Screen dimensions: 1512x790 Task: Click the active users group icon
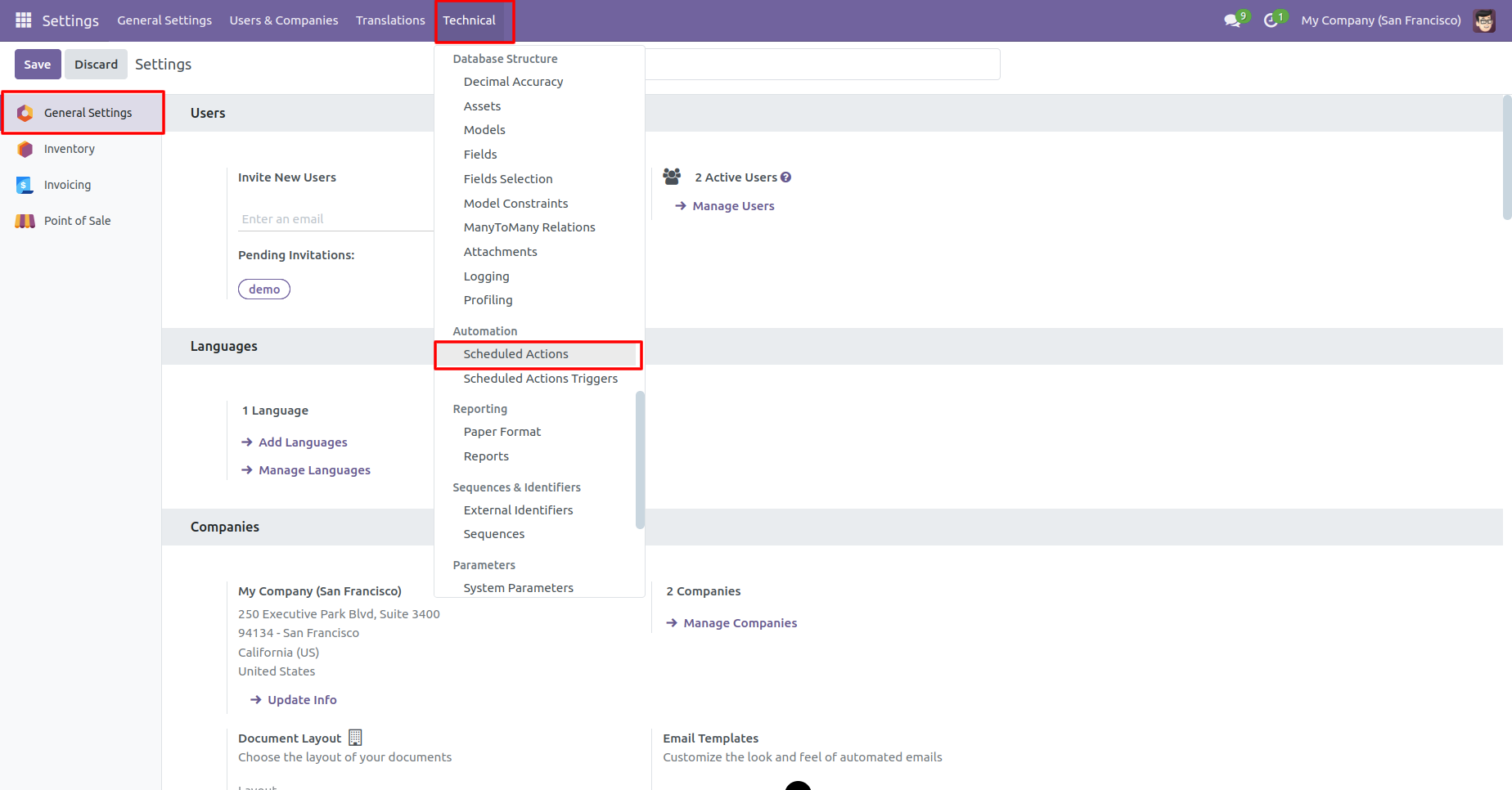(x=672, y=177)
